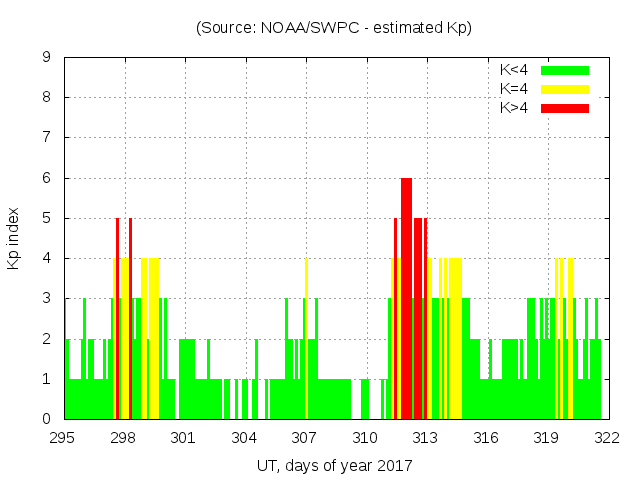Click the UT days of year x-axis label

[x=334, y=465]
